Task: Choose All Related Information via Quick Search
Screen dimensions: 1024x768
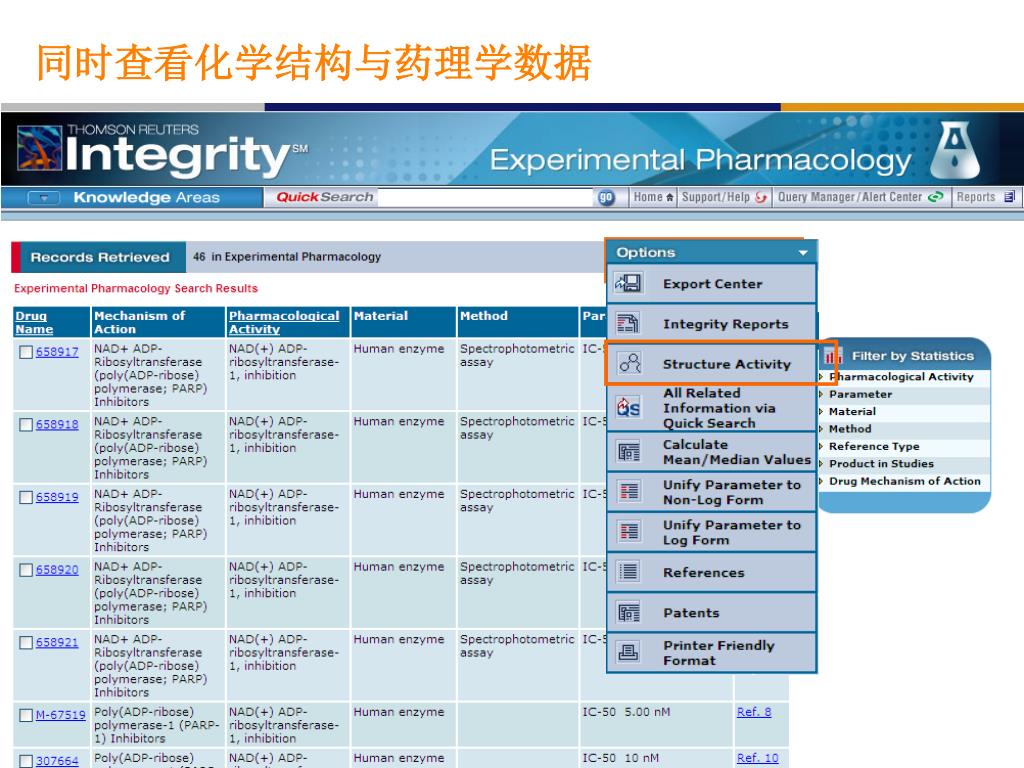Action: [712, 408]
